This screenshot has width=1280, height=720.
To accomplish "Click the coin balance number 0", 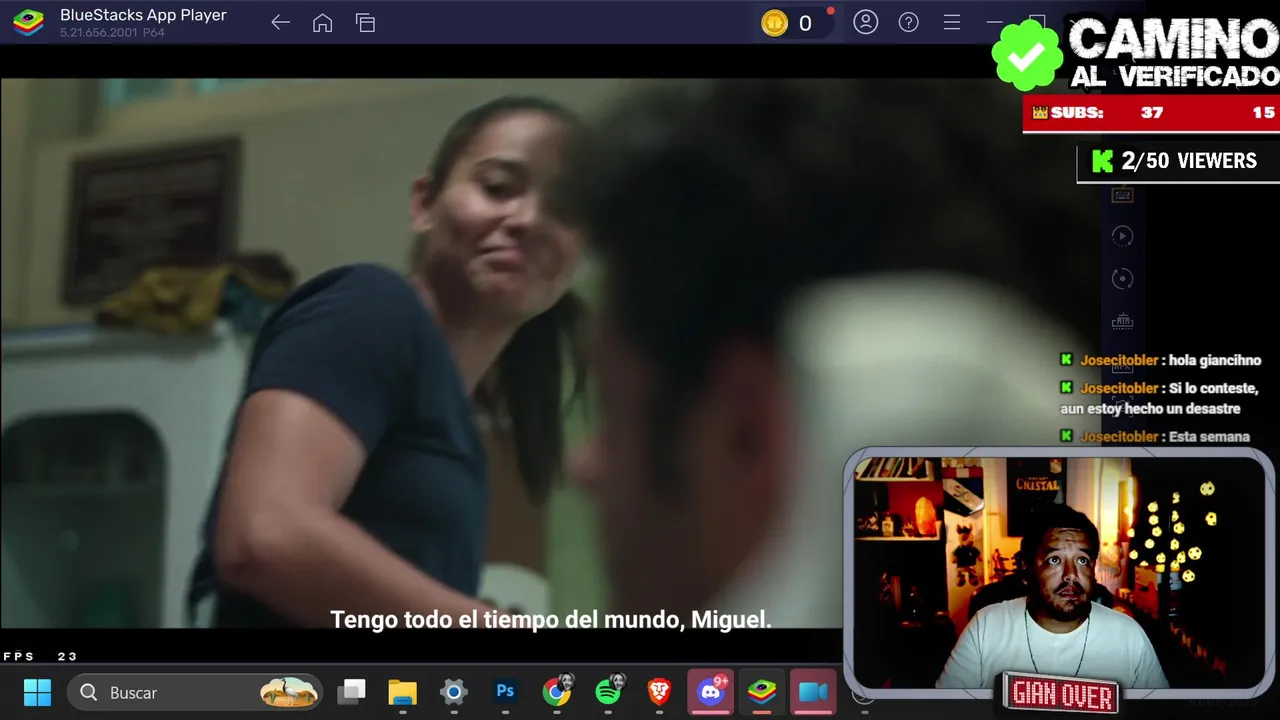I will pos(805,23).
